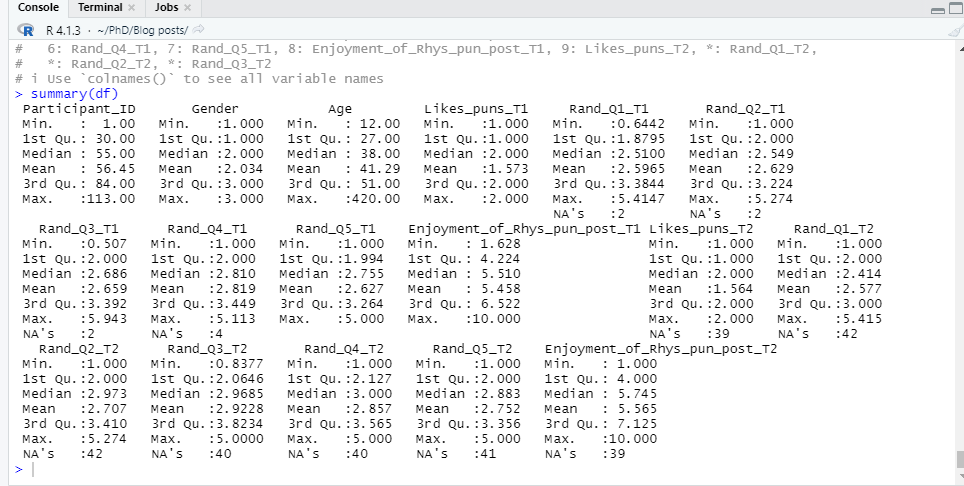This screenshot has width=964, height=486.
Task: Click the Rand_Q4_T2 column header
Action: point(344,349)
